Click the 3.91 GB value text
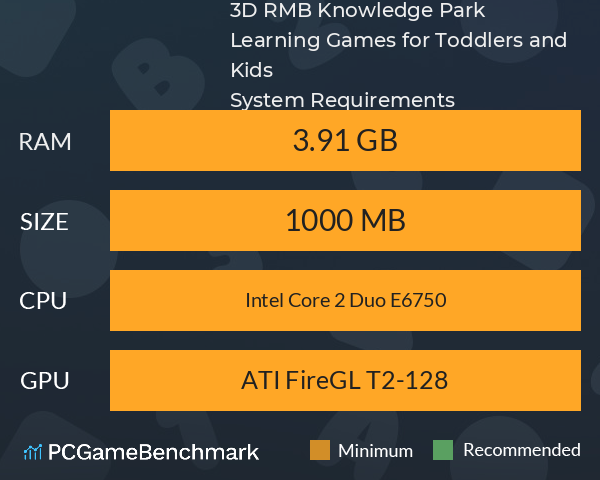Image resolution: width=600 pixels, height=480 pixels. click(x=345, y=140)
